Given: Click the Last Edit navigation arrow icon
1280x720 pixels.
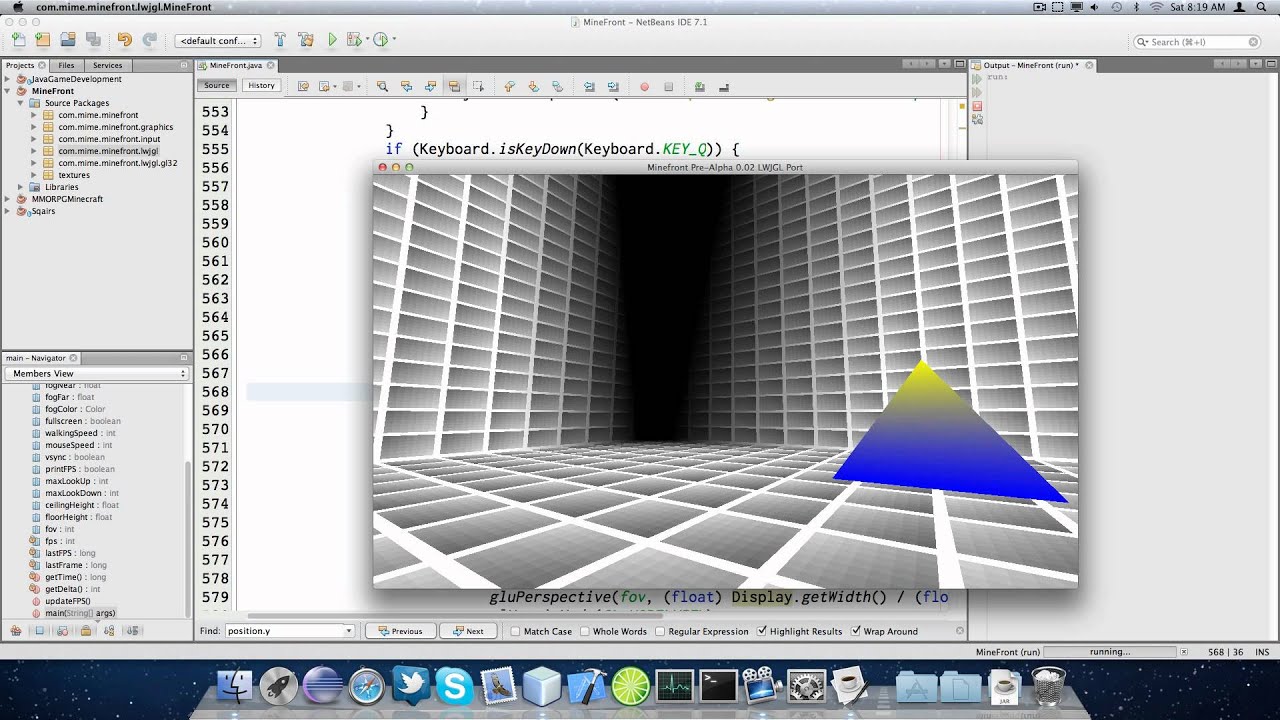Looking at the screenshot, I should tap(302, 85).
